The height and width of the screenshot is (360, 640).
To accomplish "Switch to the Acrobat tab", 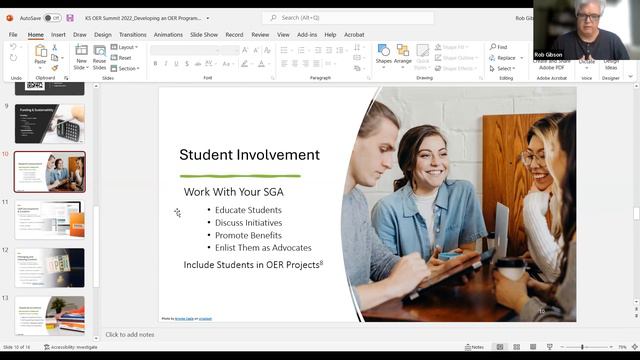I will [354, 35].
